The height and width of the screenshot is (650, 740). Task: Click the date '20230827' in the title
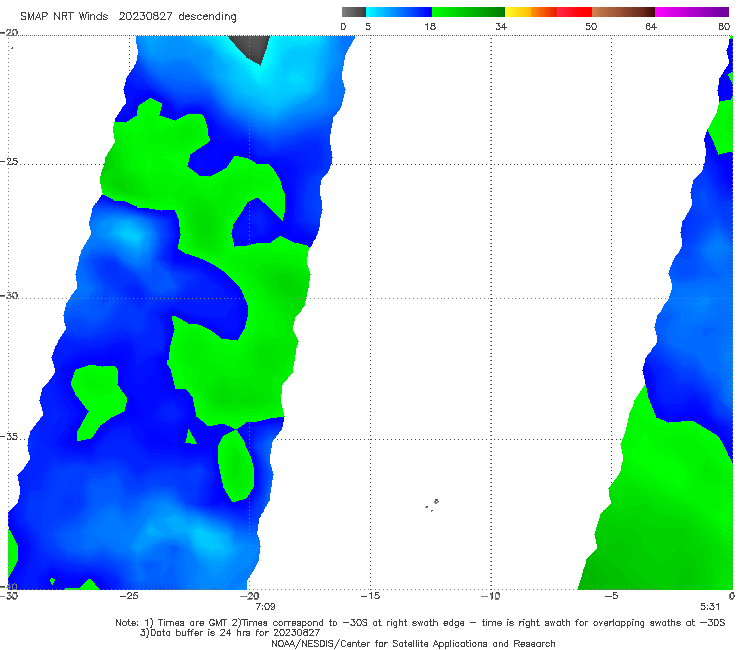(146, 17)
